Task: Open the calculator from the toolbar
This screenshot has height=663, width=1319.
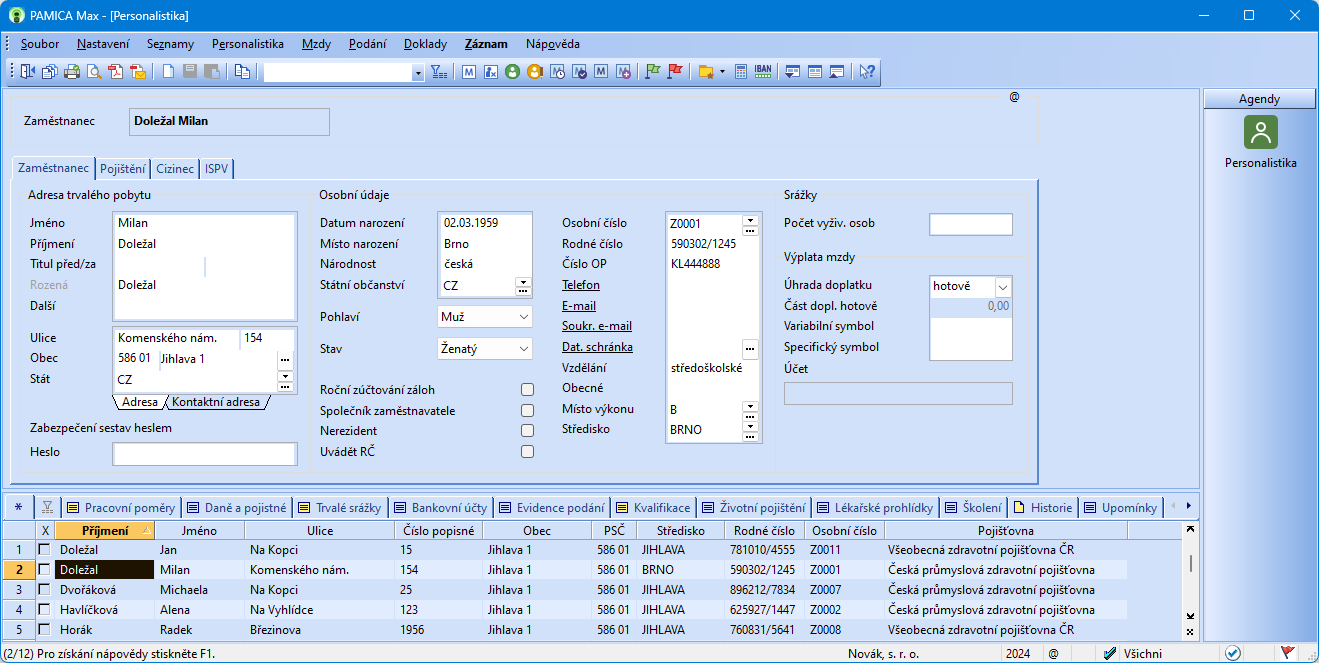Action: pyautogui.click(x=741, y=72)
